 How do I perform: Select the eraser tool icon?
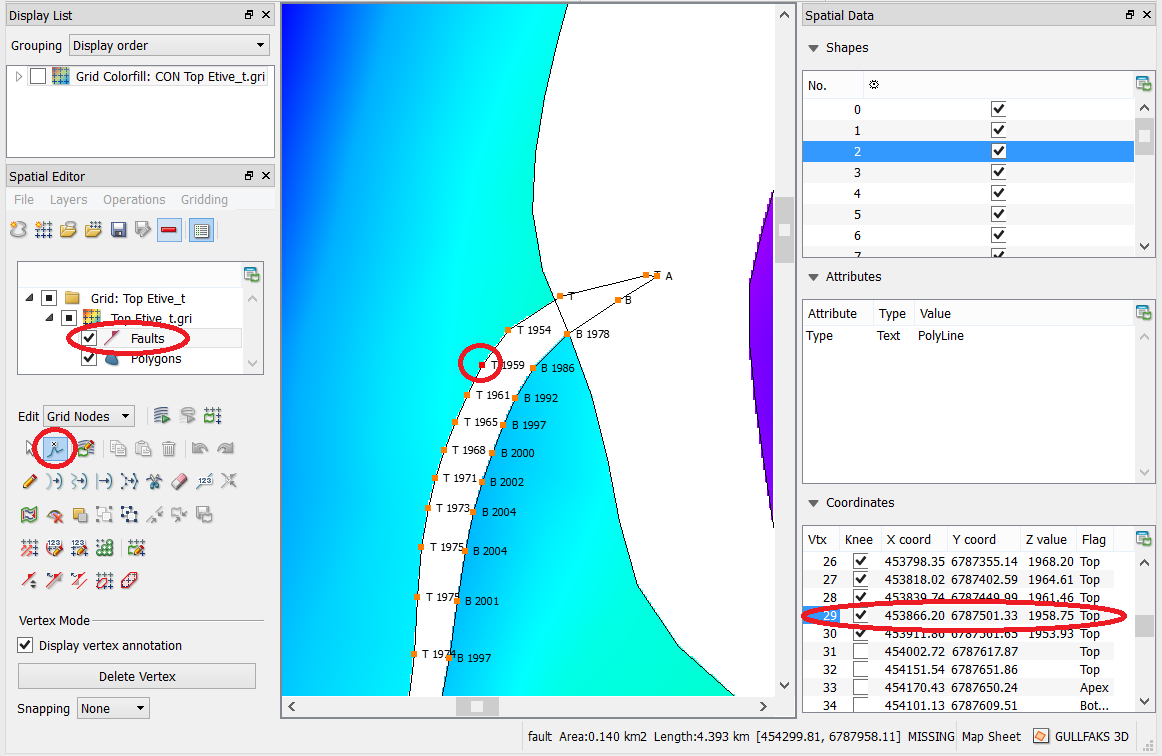coord(180,481)
